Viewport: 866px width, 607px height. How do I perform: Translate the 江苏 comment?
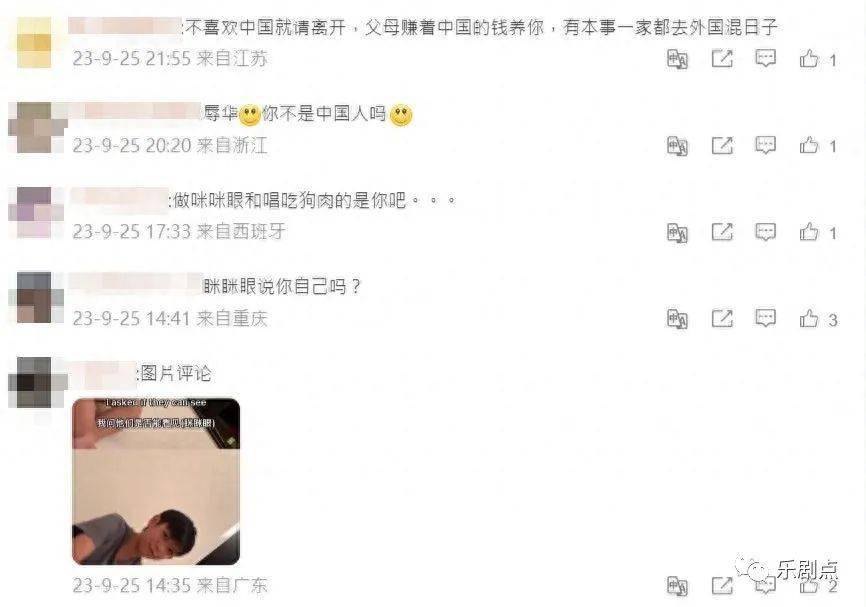tap(677, 59)
